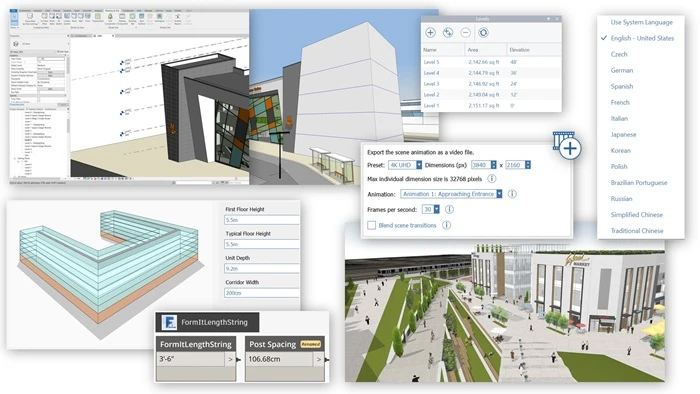
Task: Click info icon after max dimension size
Action: coord(492,179)
